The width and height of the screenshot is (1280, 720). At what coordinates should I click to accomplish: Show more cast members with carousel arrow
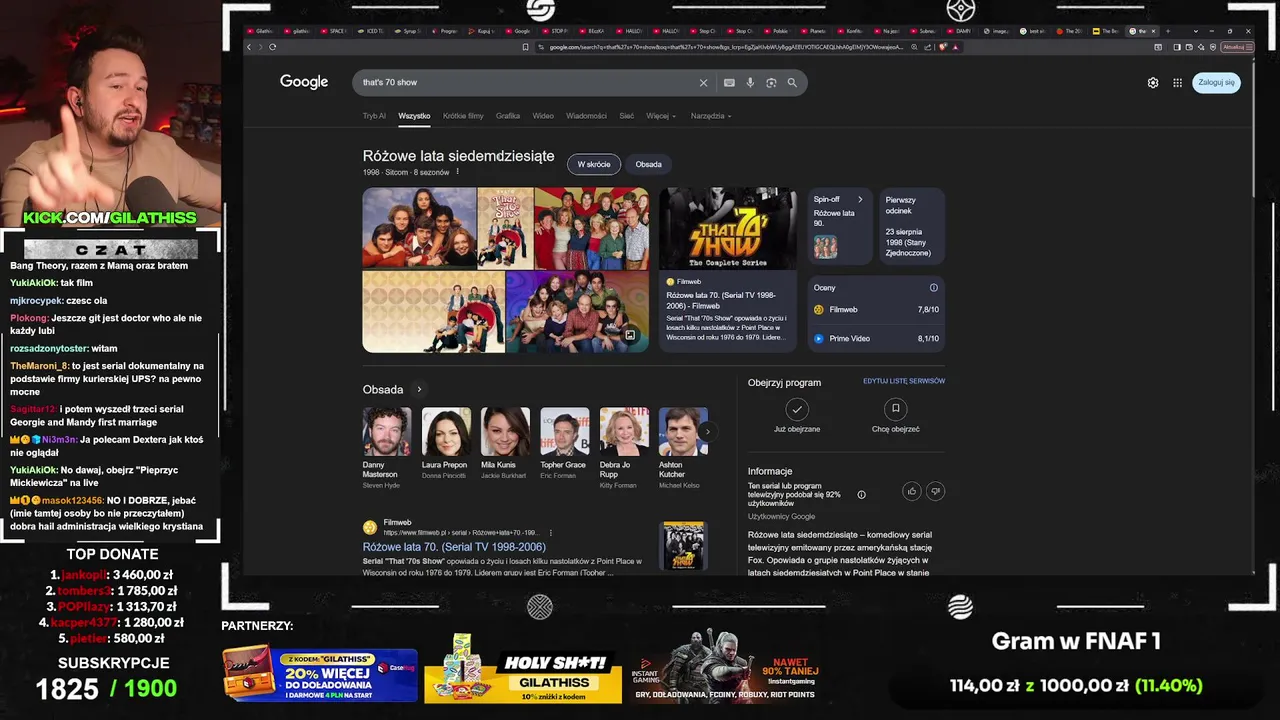click(707, 432)
